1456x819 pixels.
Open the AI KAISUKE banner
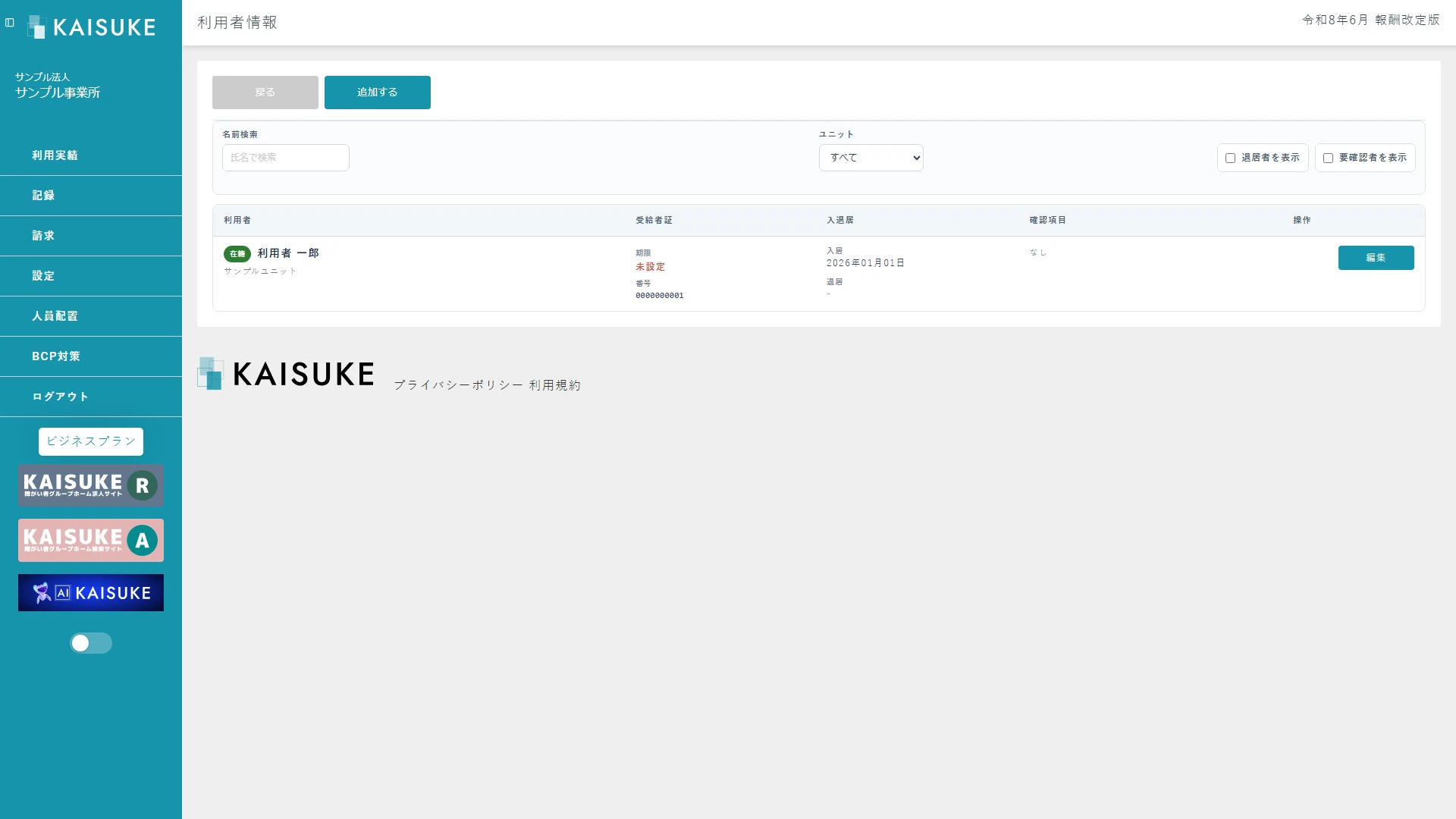[x=91, y=592]
